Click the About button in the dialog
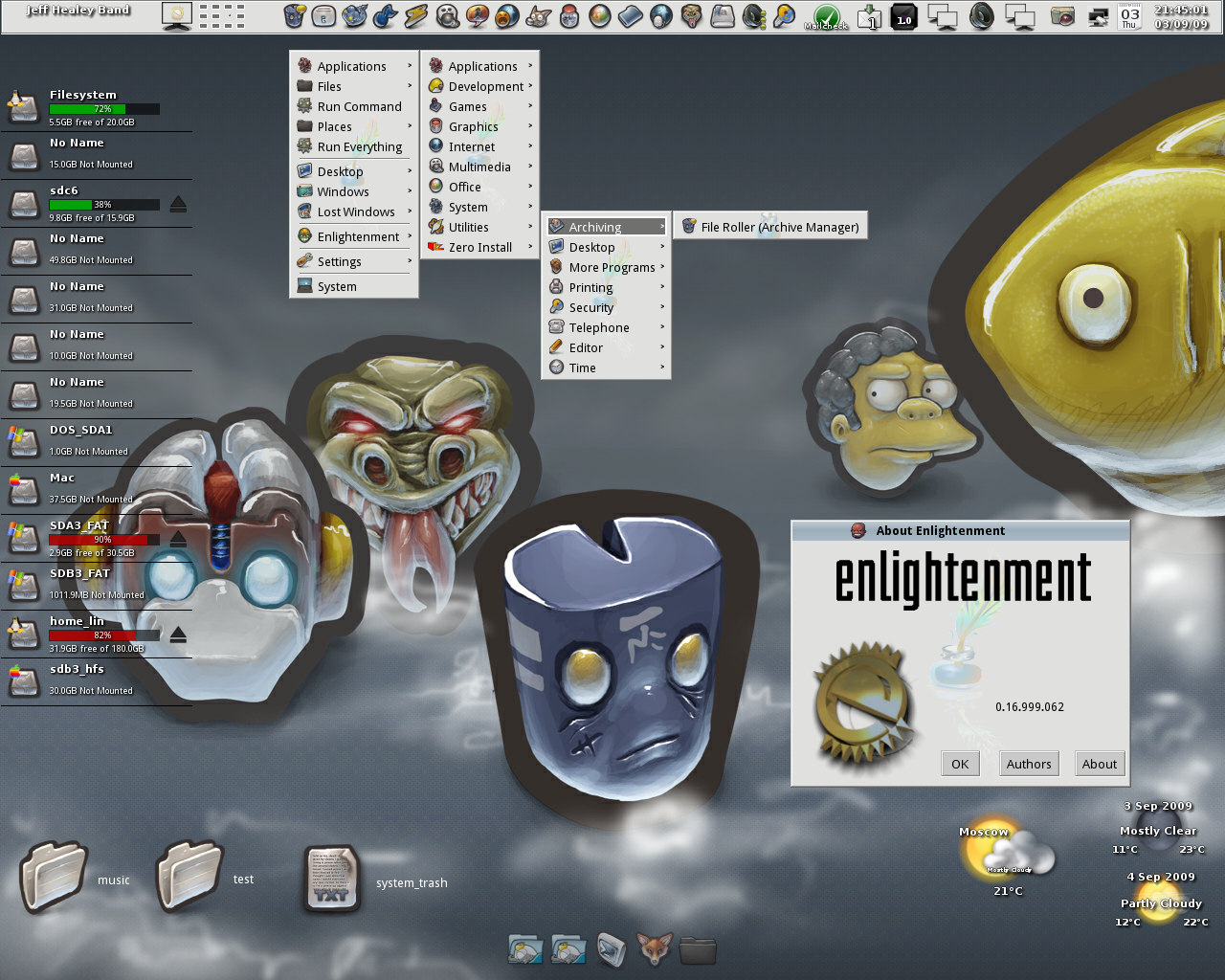The height and width of the screenshot is (980, 1225). pos(1100,764)
